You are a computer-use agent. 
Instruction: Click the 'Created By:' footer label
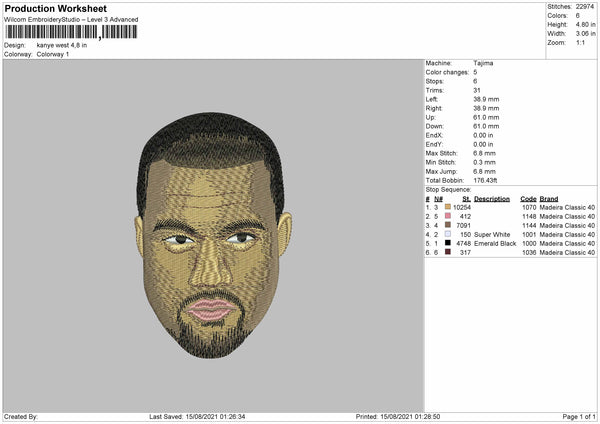coord(21,417)
